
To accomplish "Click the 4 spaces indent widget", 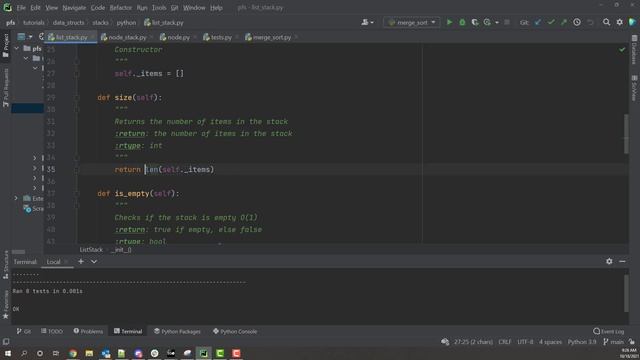I will pyautogui.click(x=550, y=342).
